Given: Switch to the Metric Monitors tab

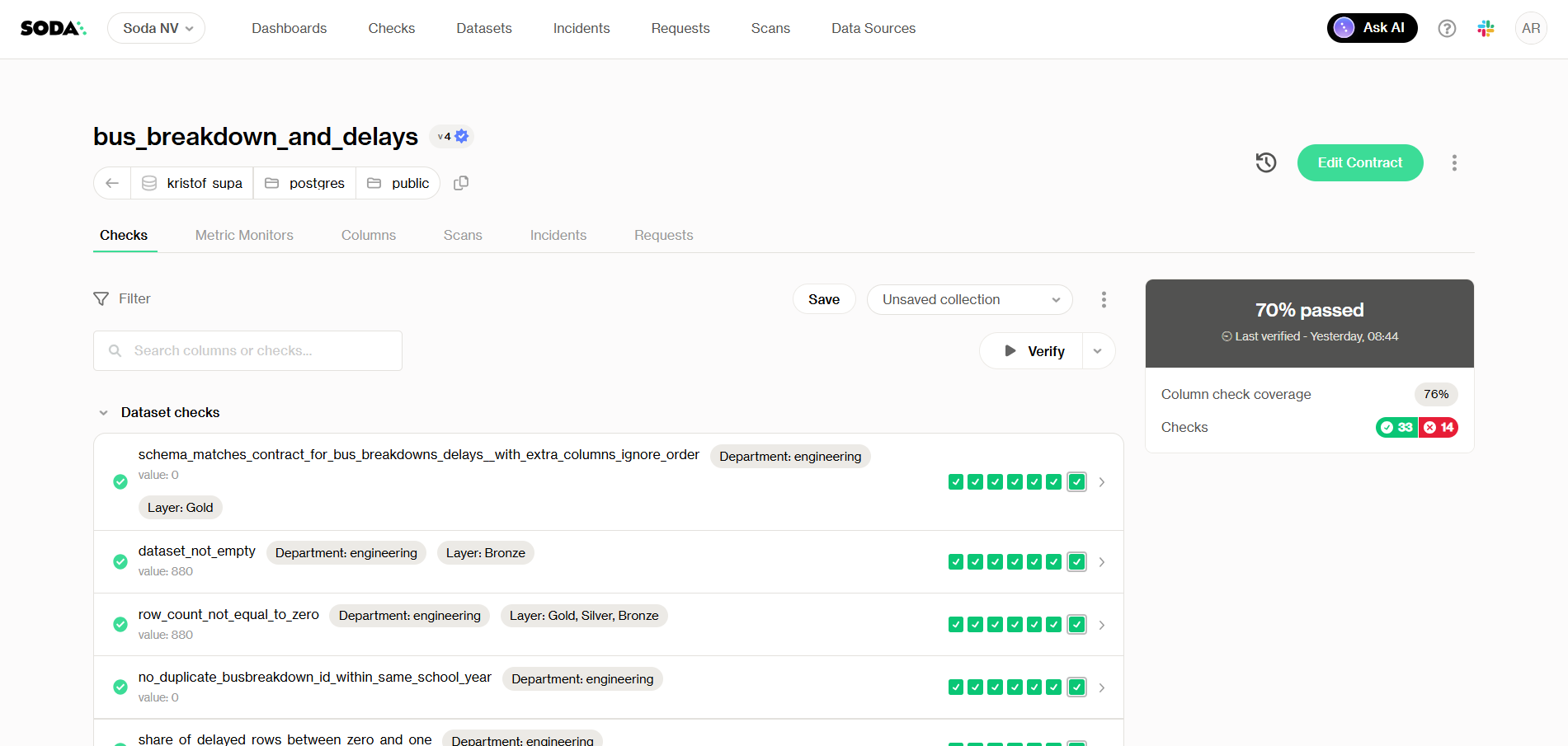Looking at the screenshot, I should click(x=244, y=236).
